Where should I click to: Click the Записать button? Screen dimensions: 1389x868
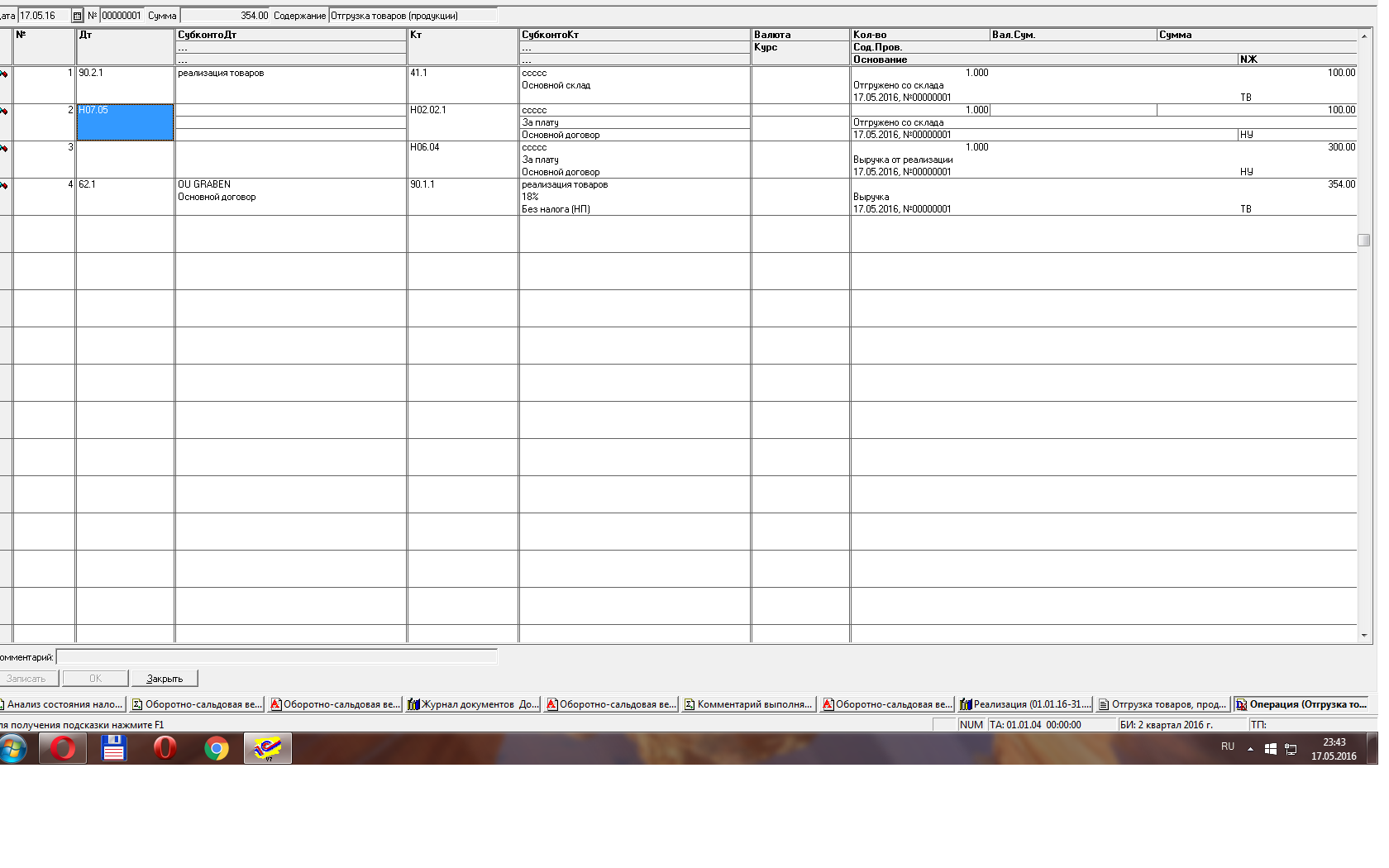(x=29, y=679)
